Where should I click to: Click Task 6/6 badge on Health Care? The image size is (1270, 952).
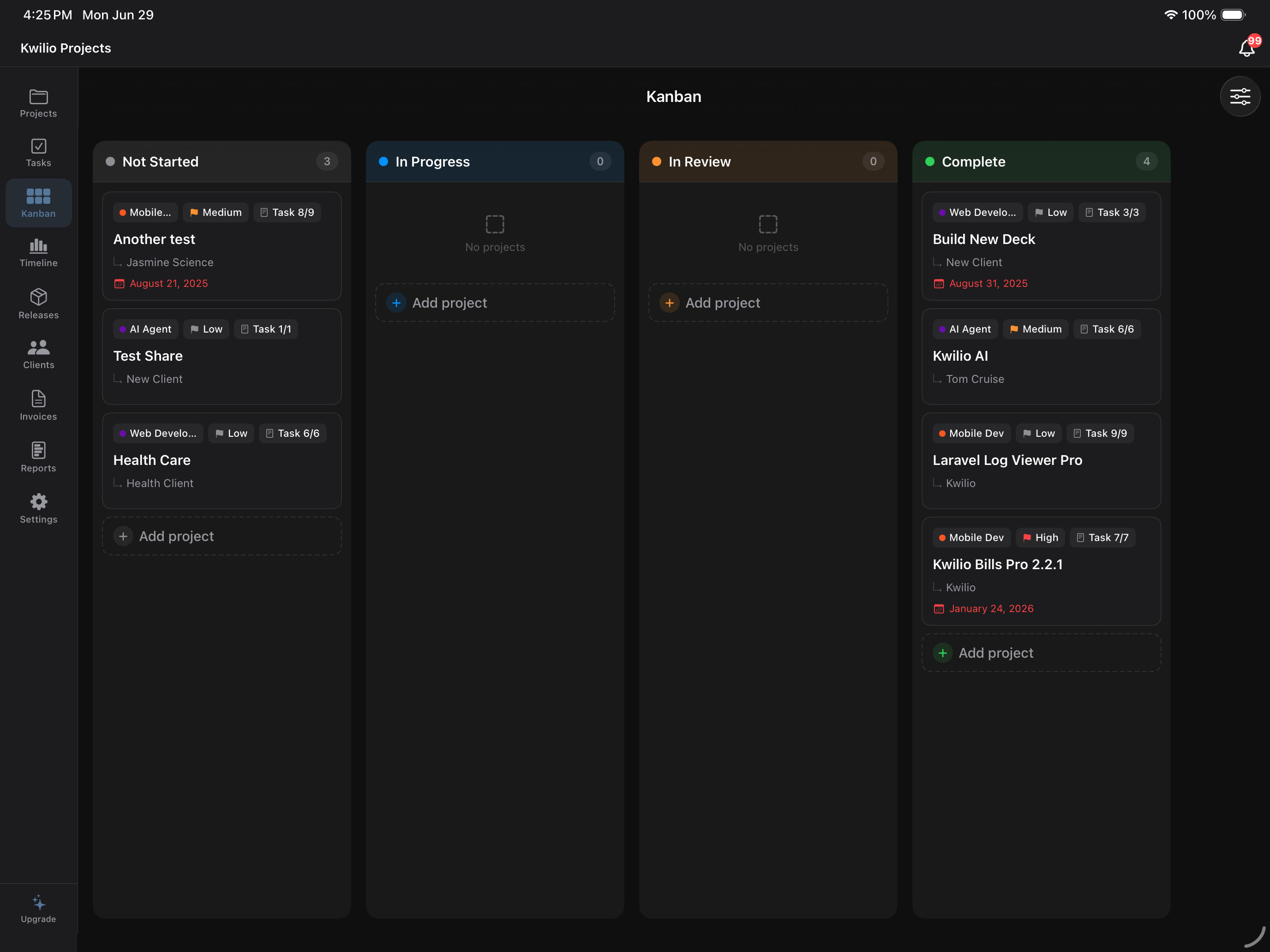click(x=293, y=433)
